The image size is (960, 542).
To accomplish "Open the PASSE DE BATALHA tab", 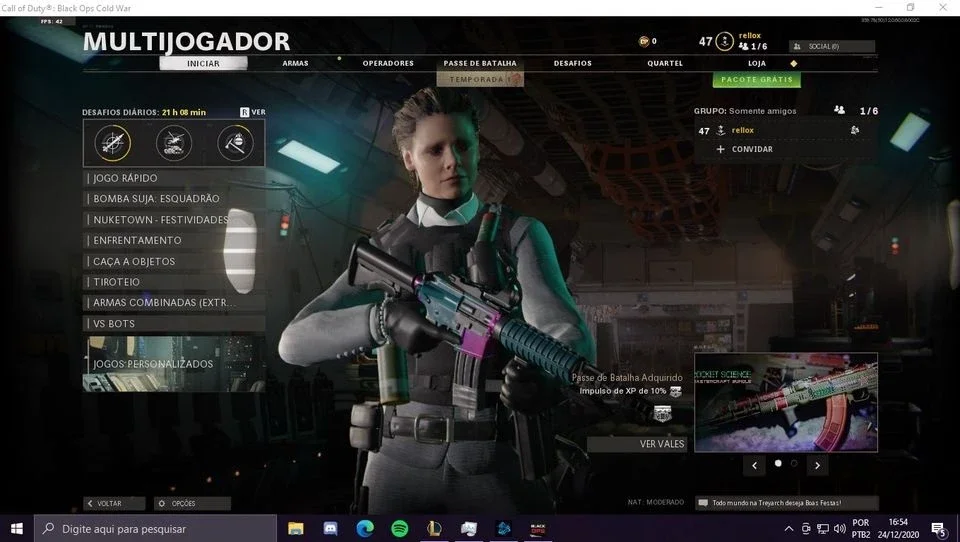I will (x=480, y=63).
